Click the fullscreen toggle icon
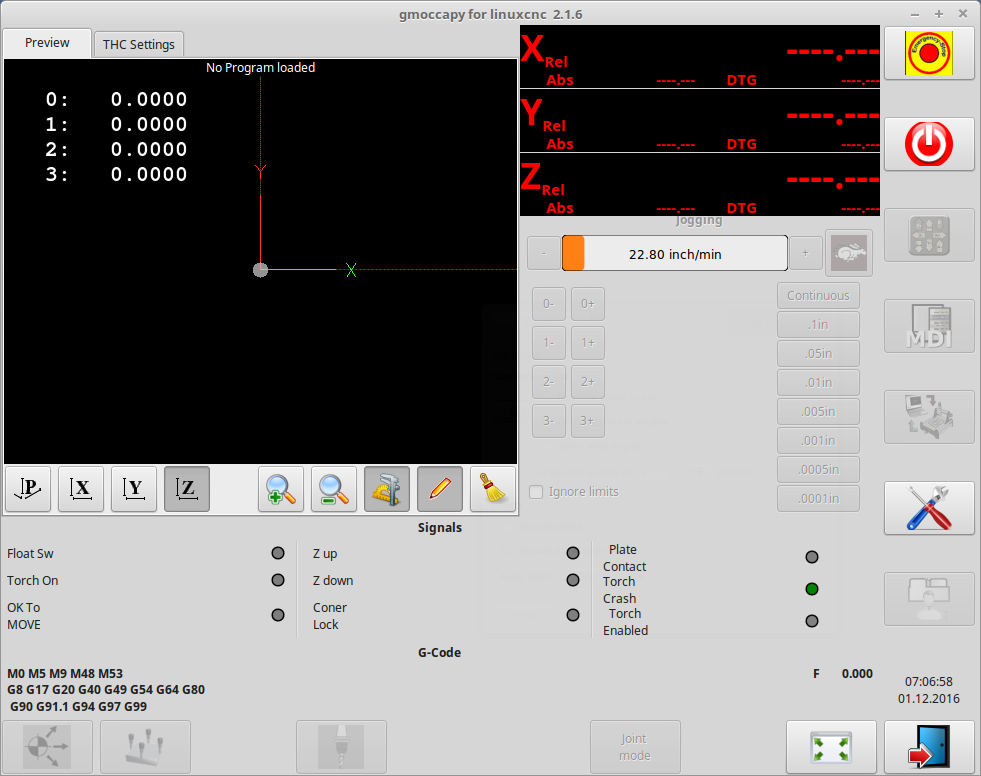 coord(831,747)
